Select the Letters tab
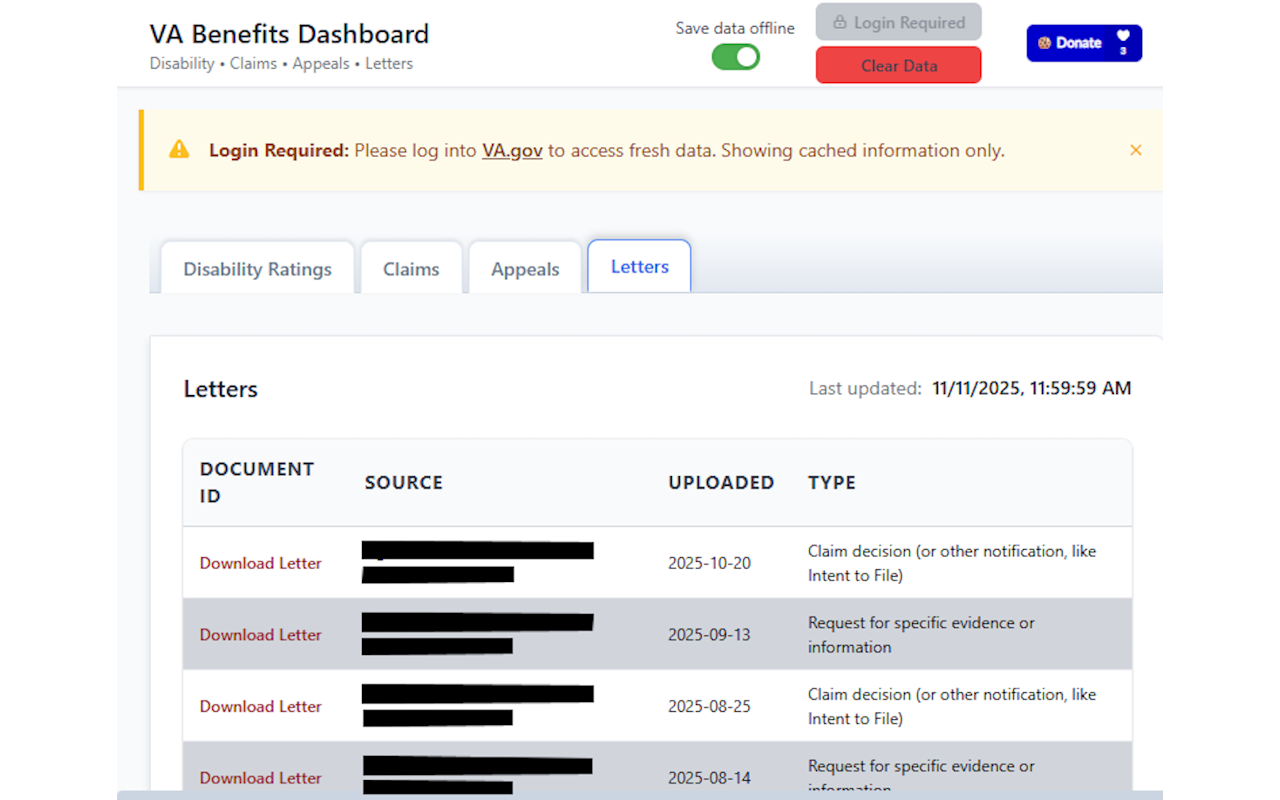 (639, 266)
